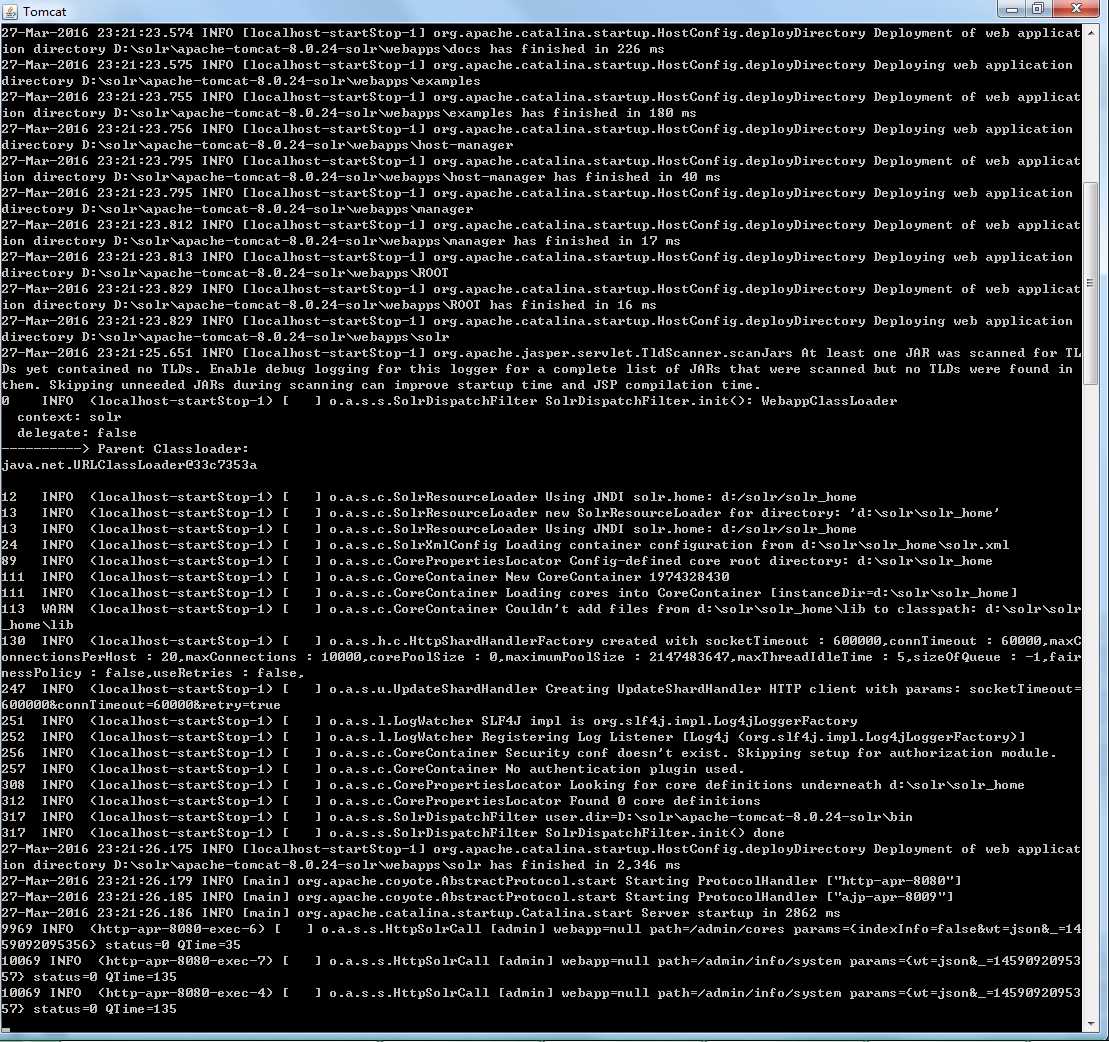The image size is (1109, 1042).
Task: Click the 'java.net.URLClassLoader@33c7353a' line
Action: click(129, 465)
